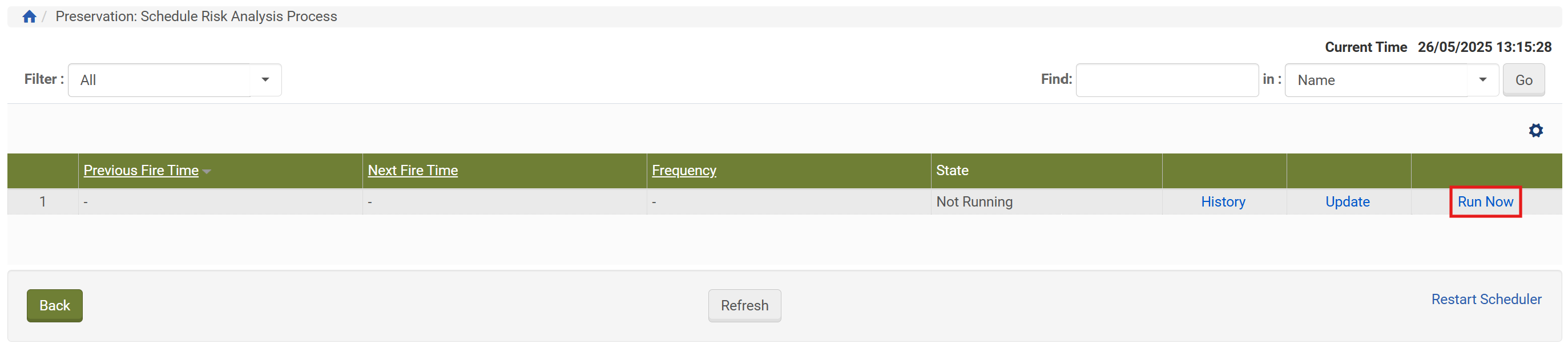Go to the home page icon
Screen dimensions: 1568x364
29,17
